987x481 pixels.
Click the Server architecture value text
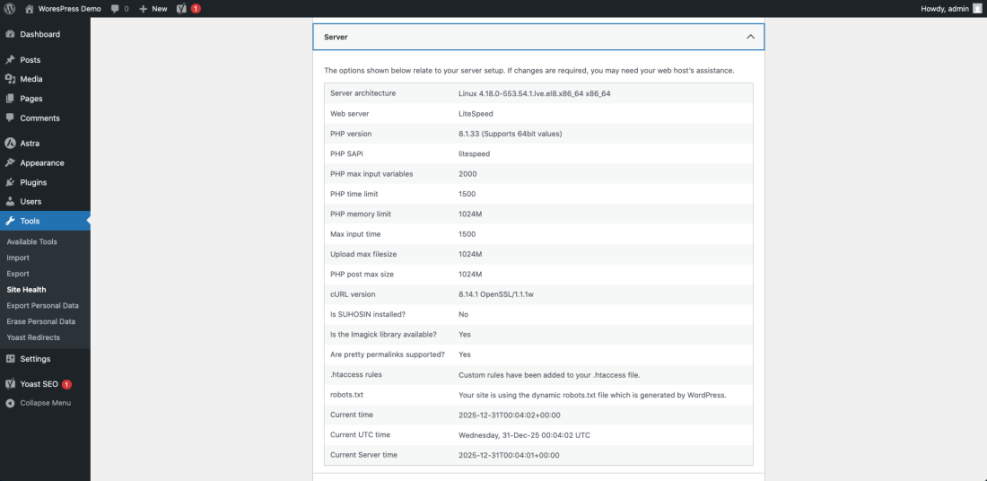pyautogui.click(x=534, y=93)
